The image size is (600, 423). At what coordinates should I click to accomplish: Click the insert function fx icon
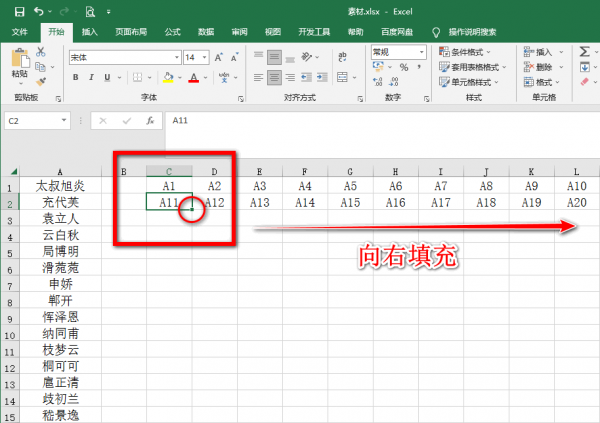(149, 120)
